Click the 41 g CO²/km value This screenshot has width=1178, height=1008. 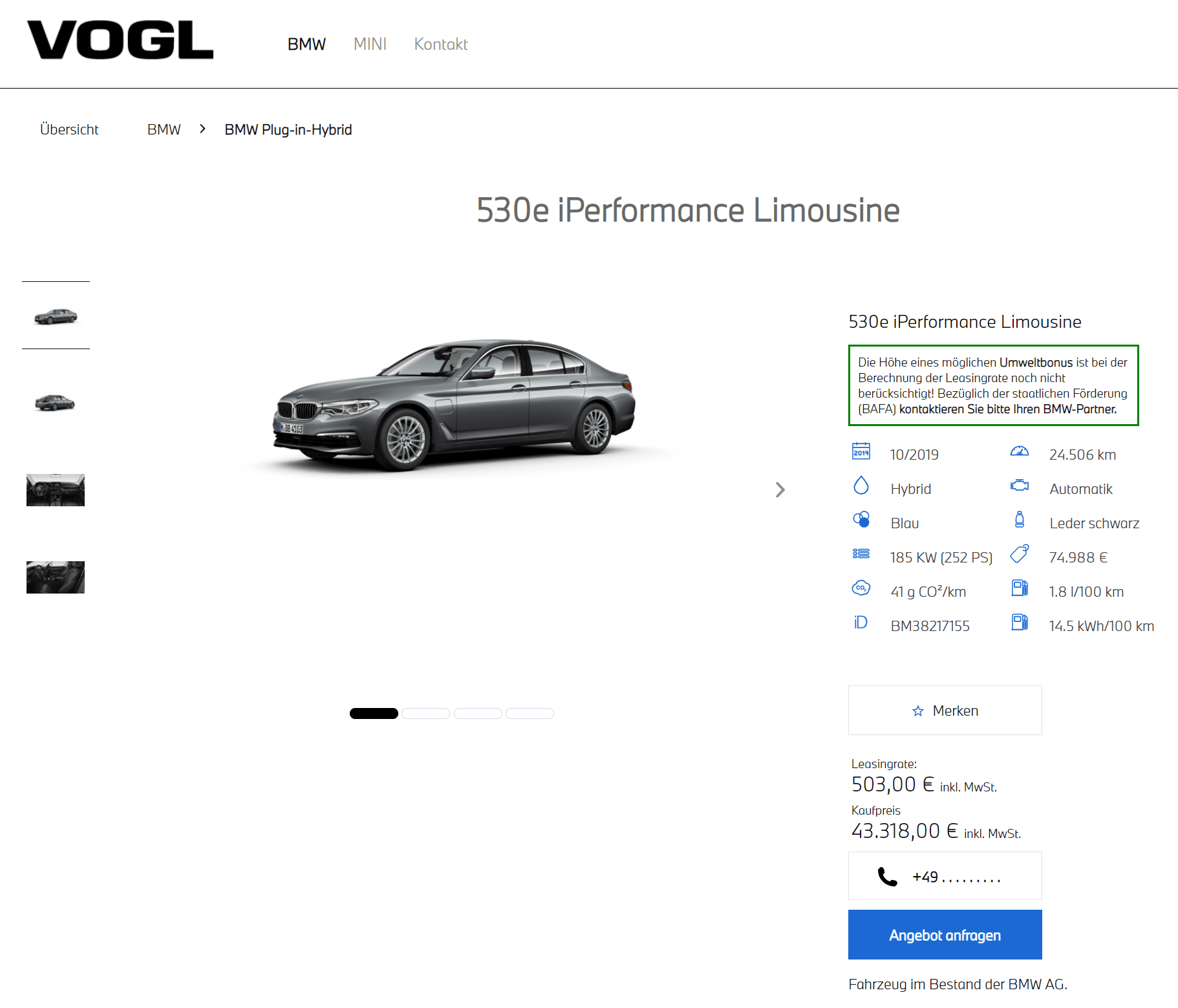pyautogui.click(x=928, y=592)
